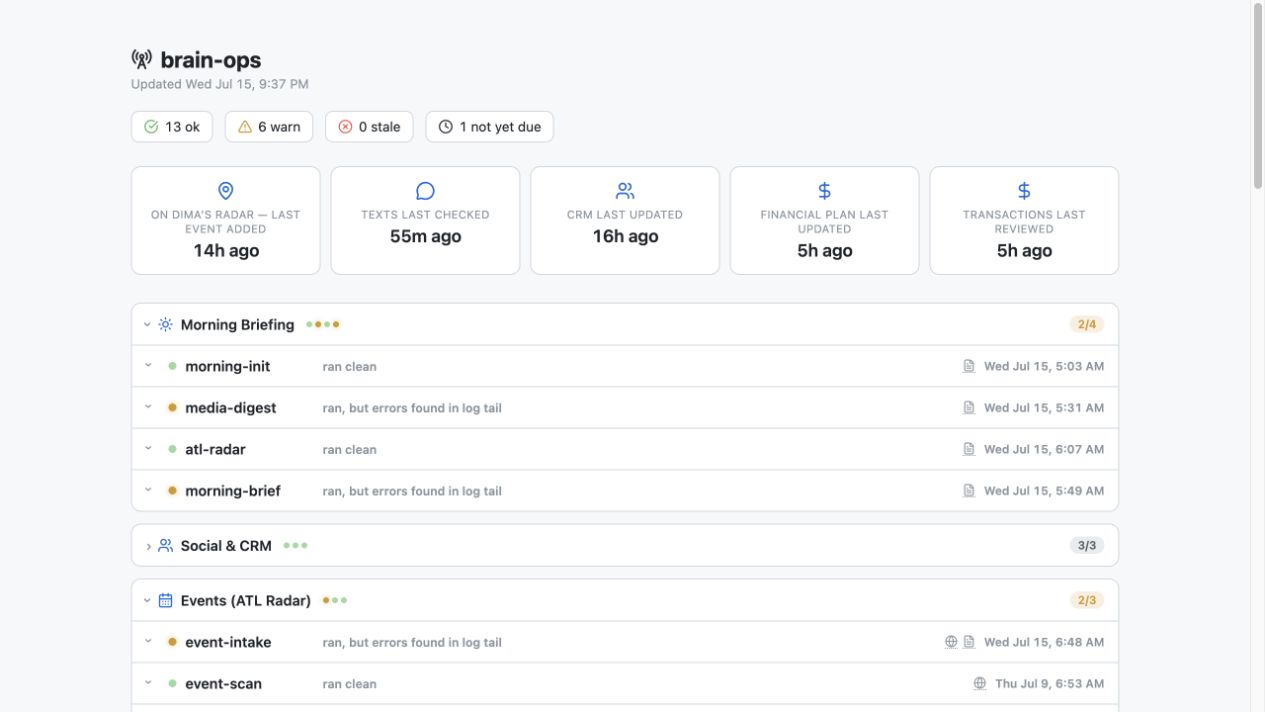Click the dollar icon on Financial Plan card

pyautogui.click(x=825, y=190)
